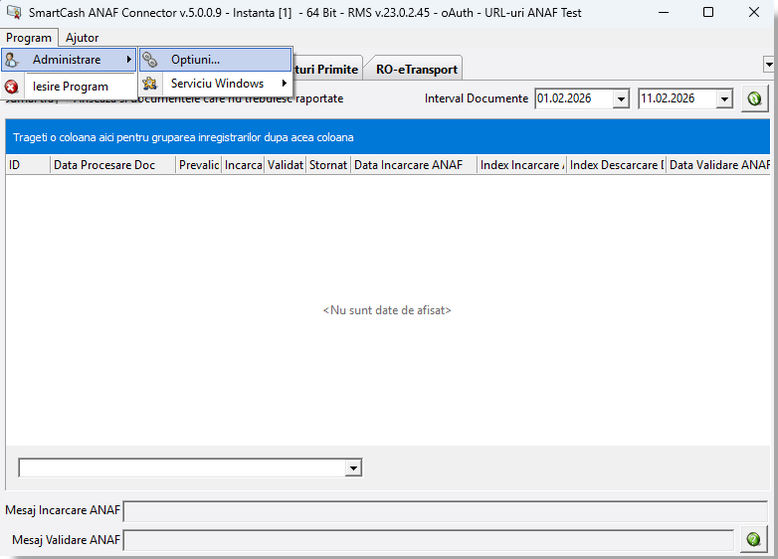Image resolution: width=778 pixels, height=559 pixels.
Task: Expand the tab list overflow arrow
Action: [769, 64]
